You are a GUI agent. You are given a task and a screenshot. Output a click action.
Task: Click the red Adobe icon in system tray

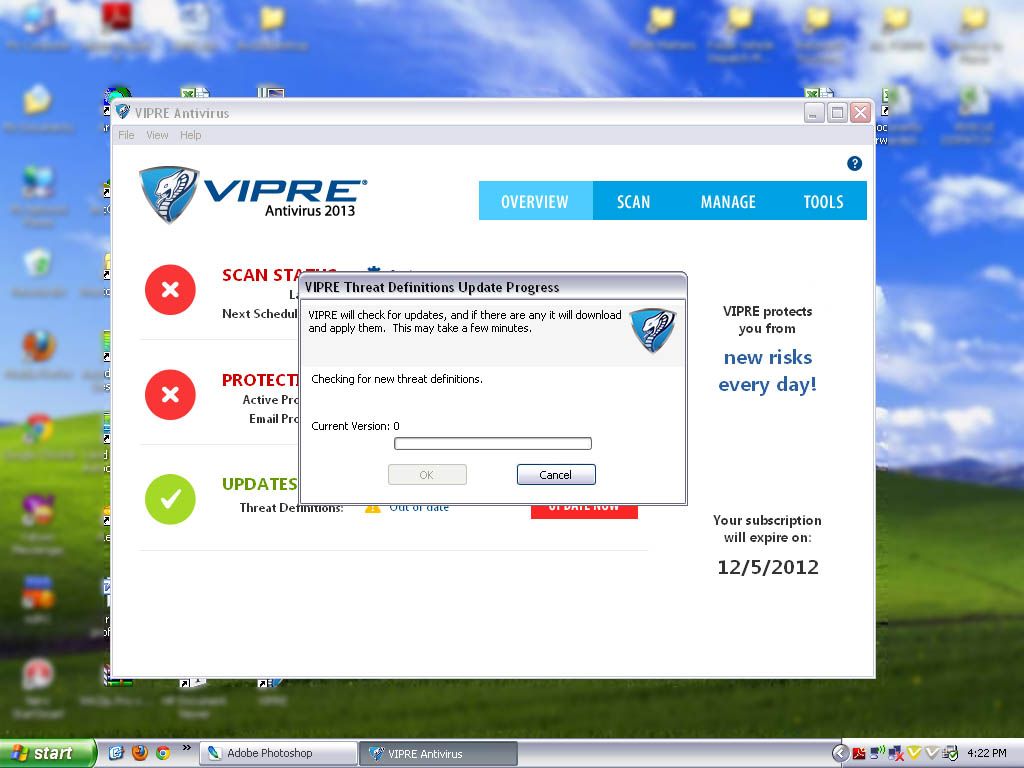pos(859,754)
